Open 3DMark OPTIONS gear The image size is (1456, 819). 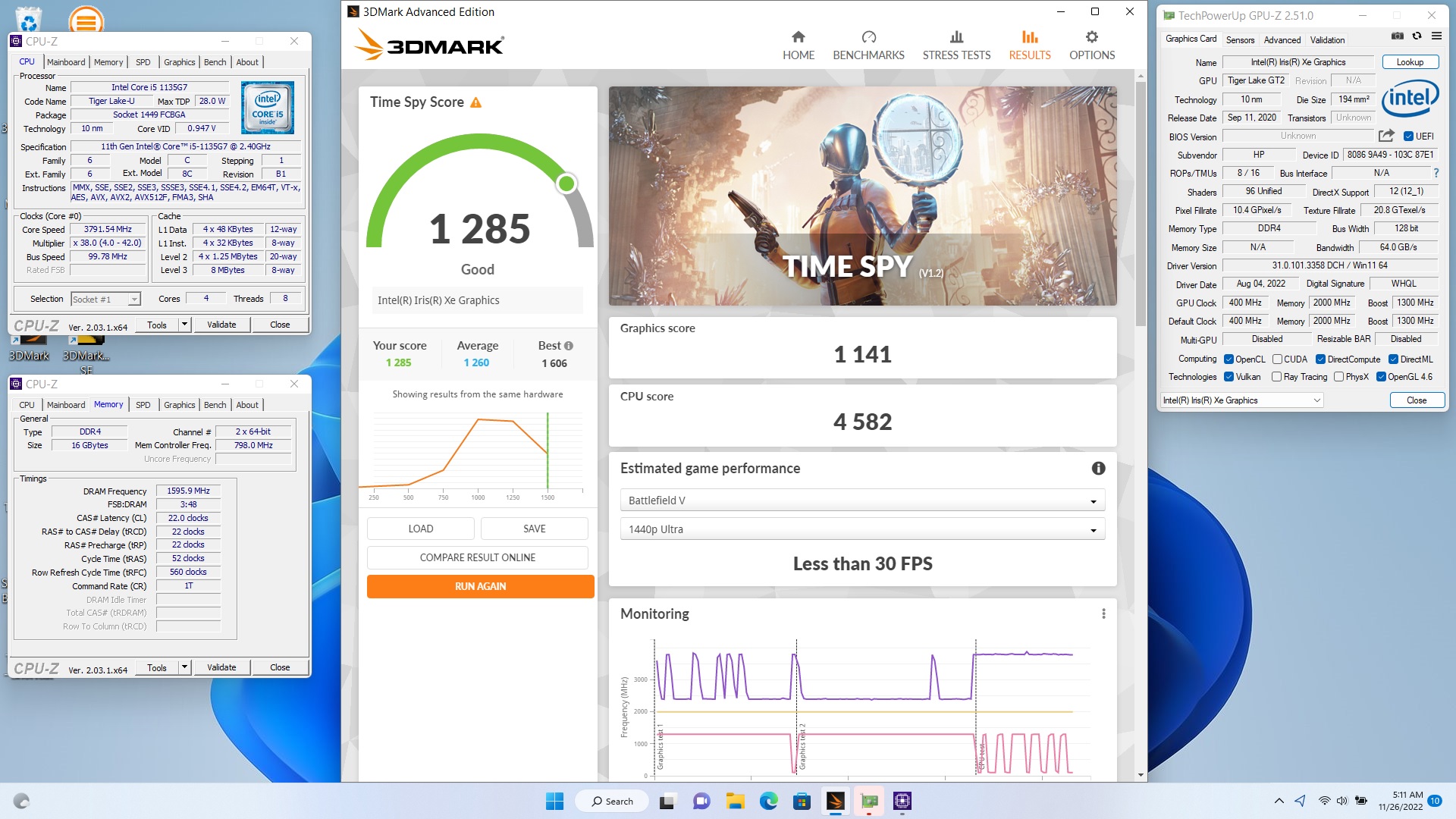[1092, 45]
